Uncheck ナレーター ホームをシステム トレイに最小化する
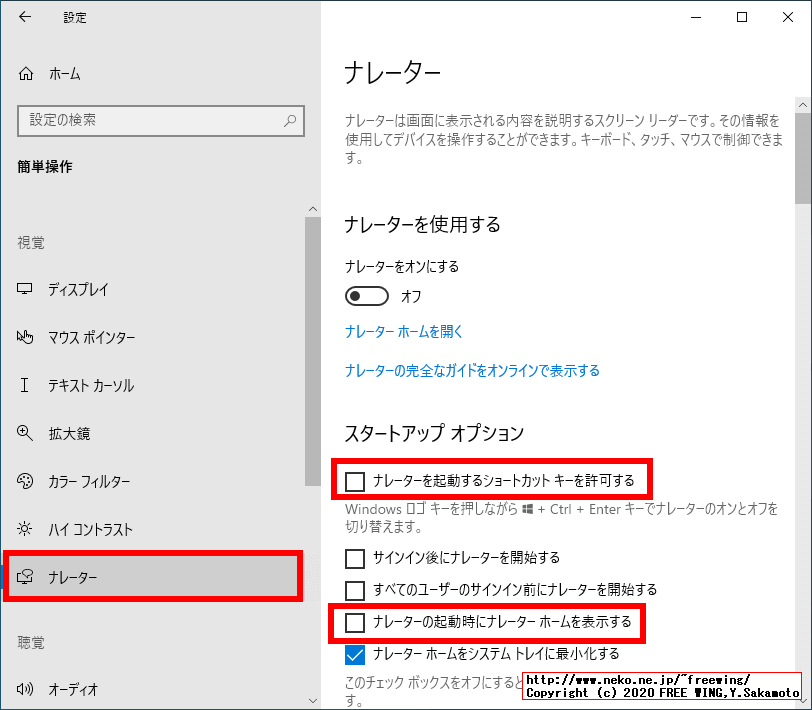Screen dimensions: 812x710 point(355,654)
